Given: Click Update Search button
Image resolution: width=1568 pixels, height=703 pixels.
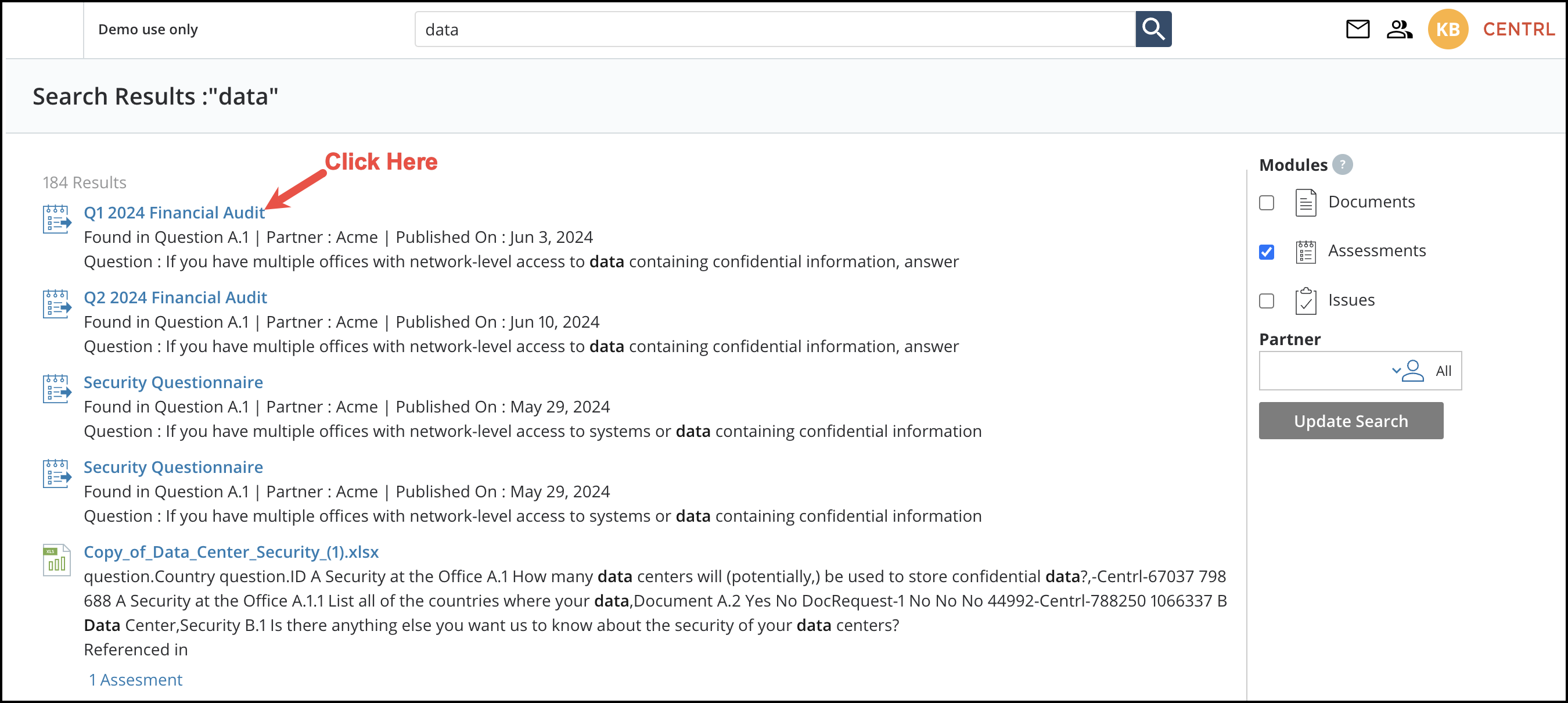Looking at the screenshot, I should point(1351,421).
